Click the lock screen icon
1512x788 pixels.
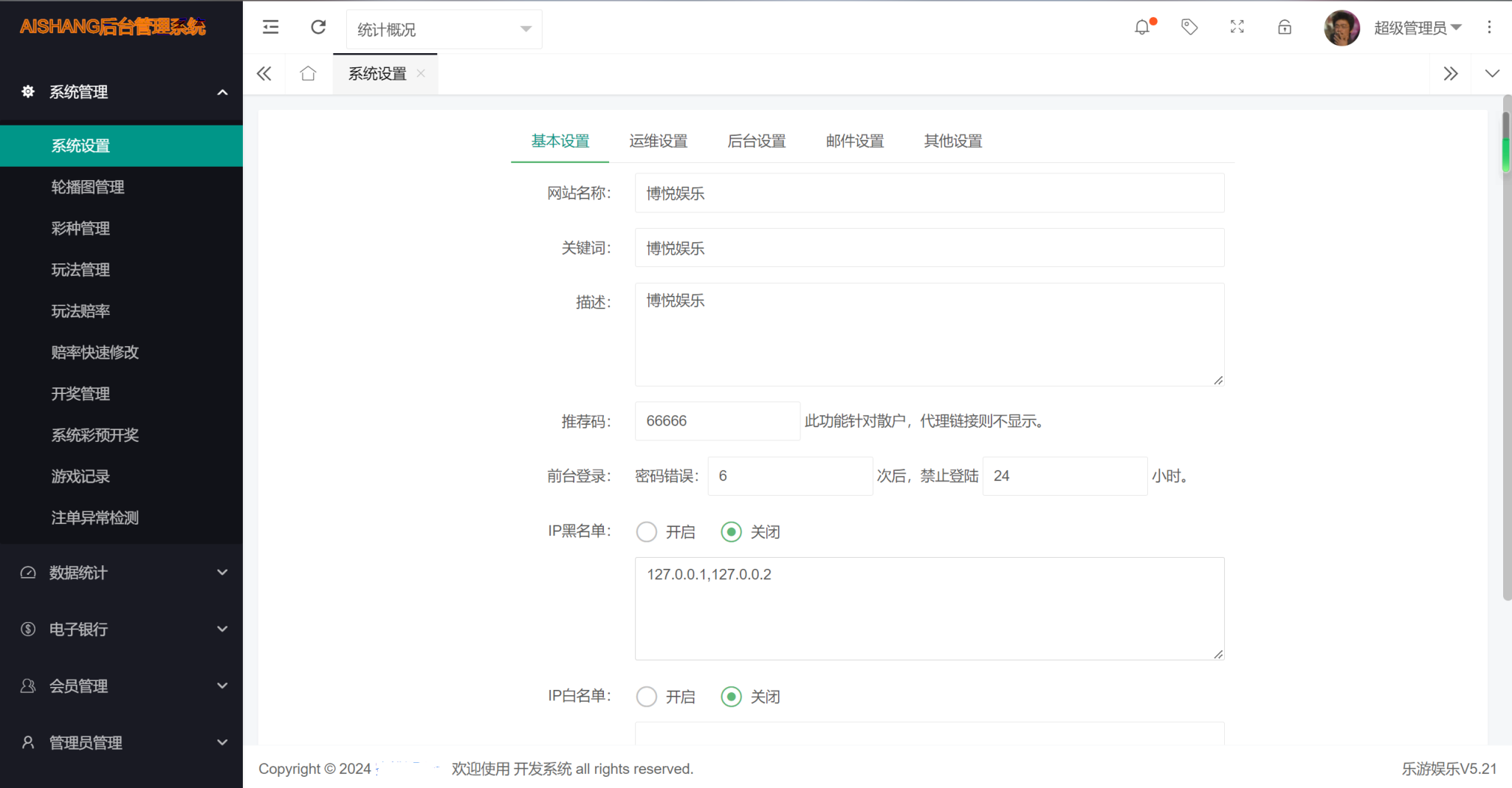click(x=1285, y=27)
